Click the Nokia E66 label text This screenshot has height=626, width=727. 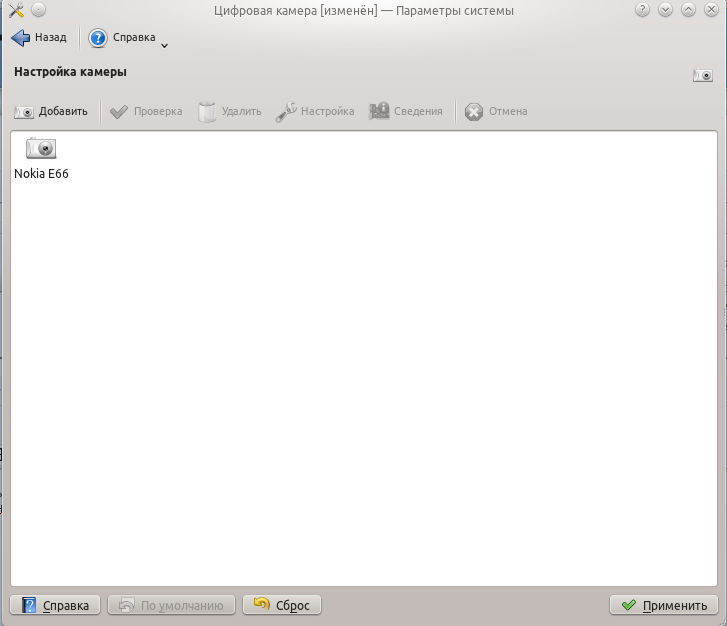coord(41,174)
